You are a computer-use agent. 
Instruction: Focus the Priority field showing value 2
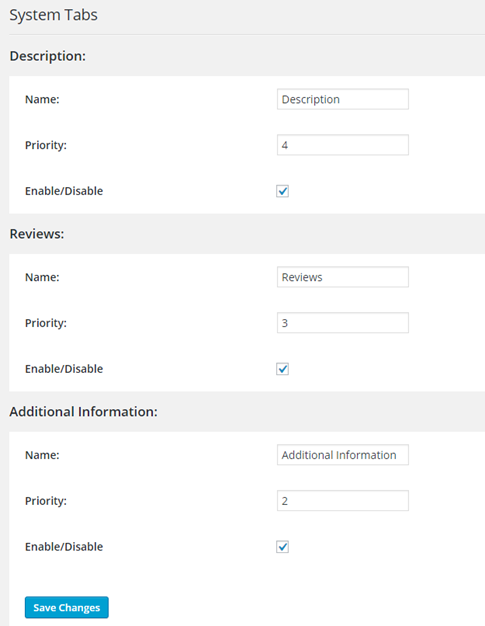click(x=343, y=501)
